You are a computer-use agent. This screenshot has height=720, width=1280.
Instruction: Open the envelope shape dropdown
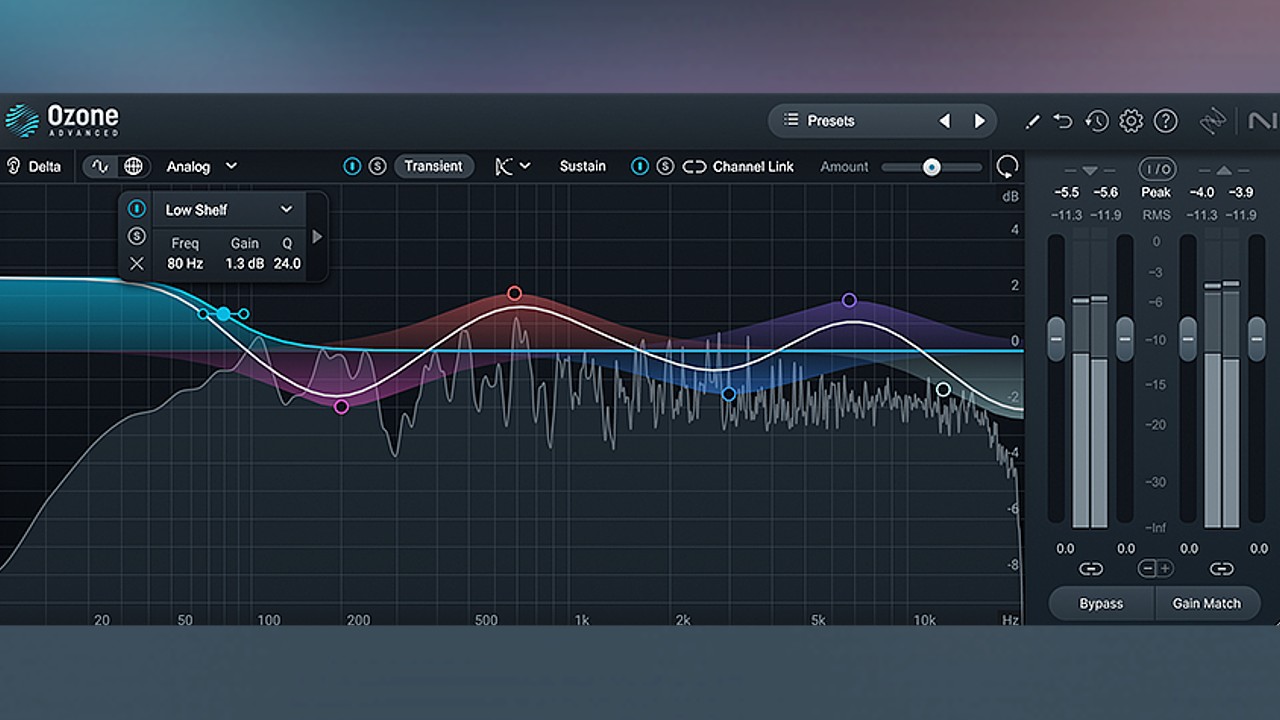click(512, 166)
